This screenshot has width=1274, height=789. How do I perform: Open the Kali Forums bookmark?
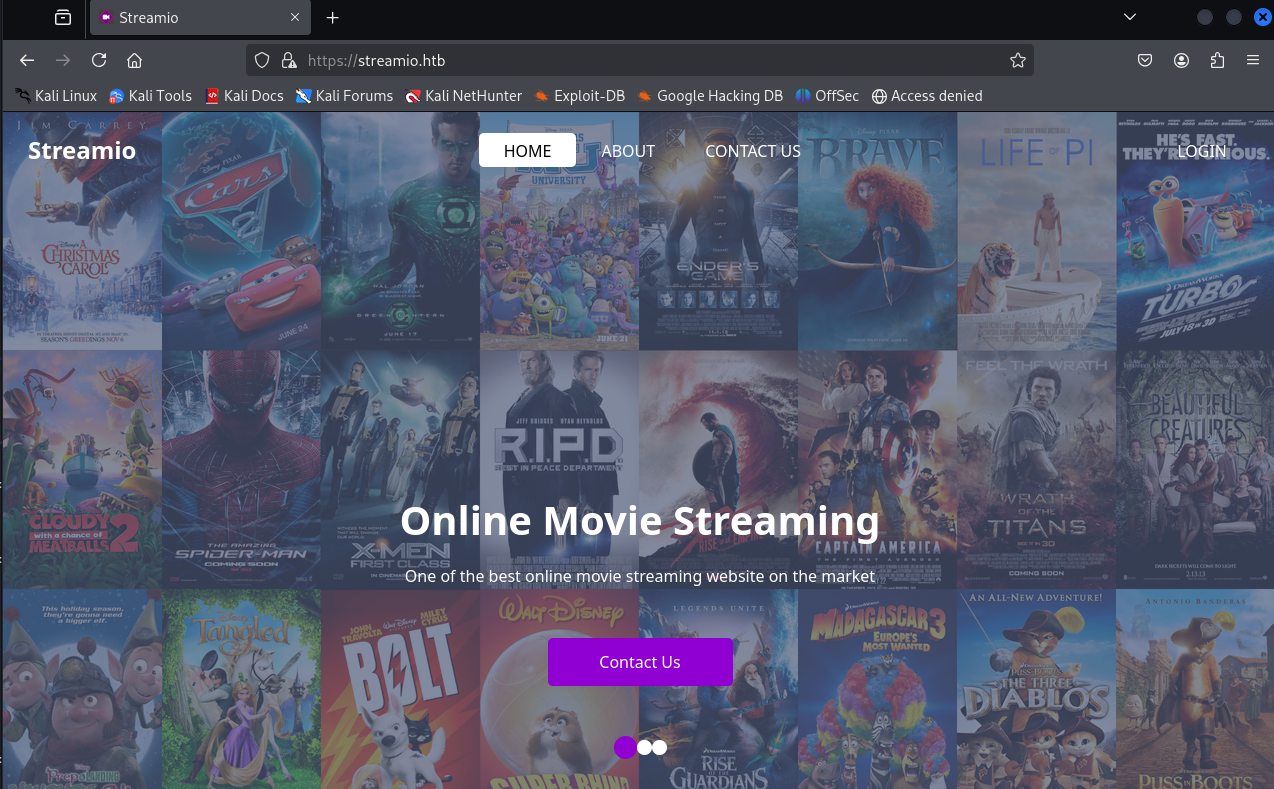click(x=344, y=96)
